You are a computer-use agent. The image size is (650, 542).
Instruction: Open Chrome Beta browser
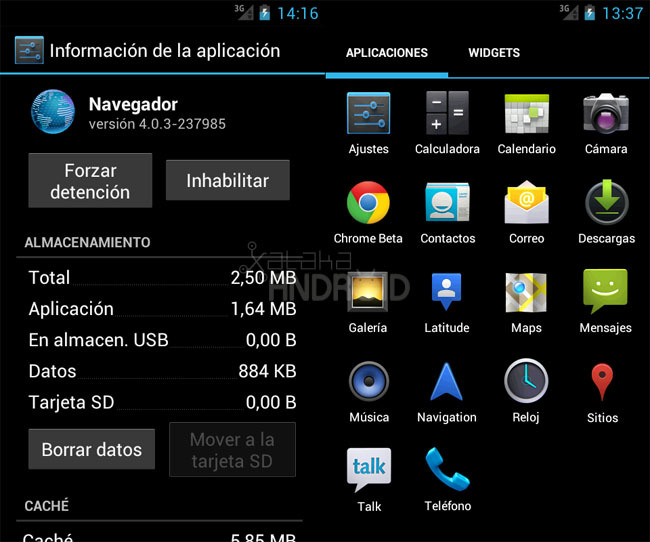coord(368,213)
